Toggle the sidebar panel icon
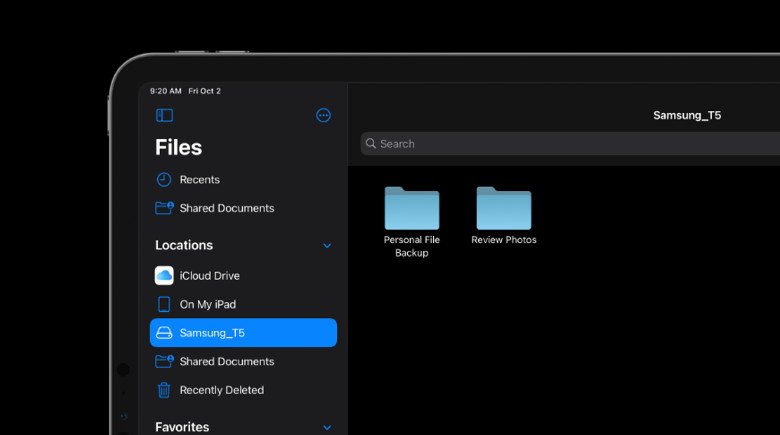 point(164,115)
